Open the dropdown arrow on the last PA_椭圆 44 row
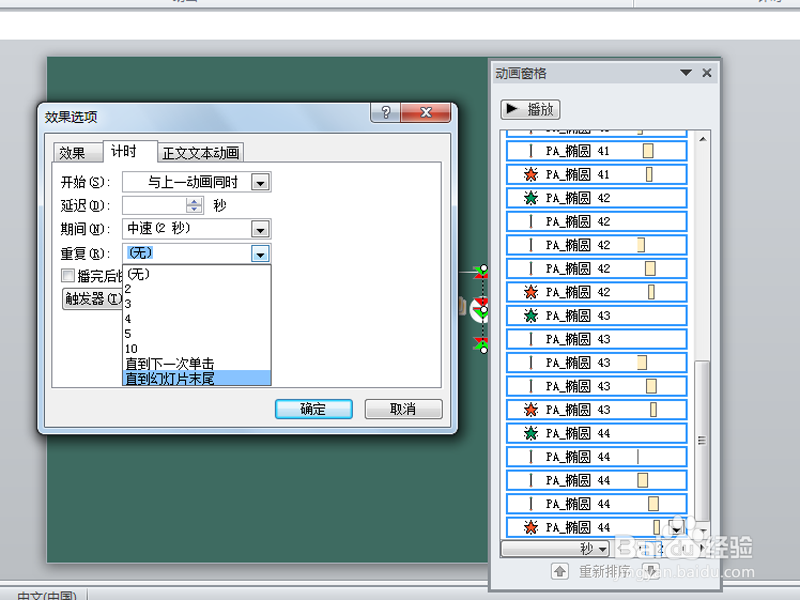The width and height of the screenshot is (800, 600). (x=676, y=529)
